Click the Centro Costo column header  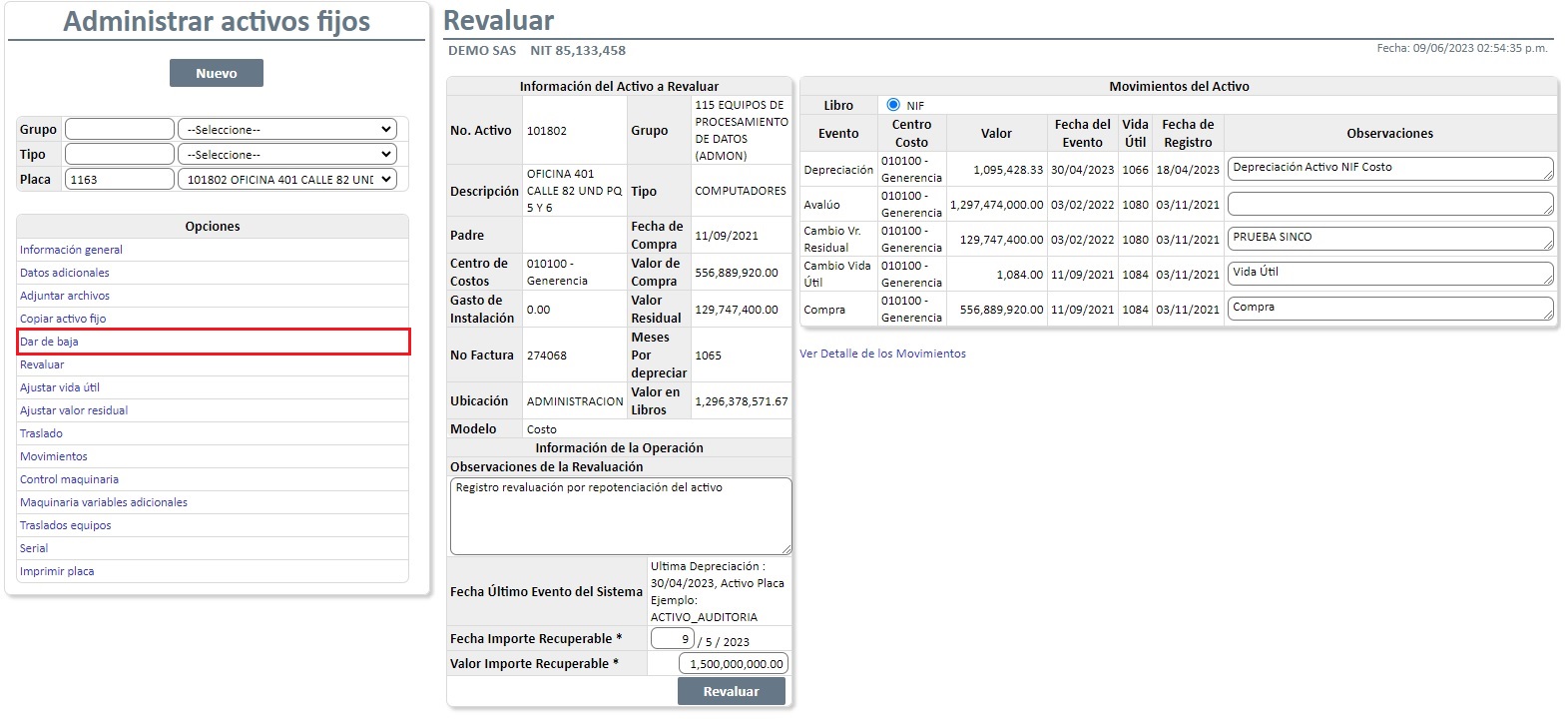[x=911, y=134]
